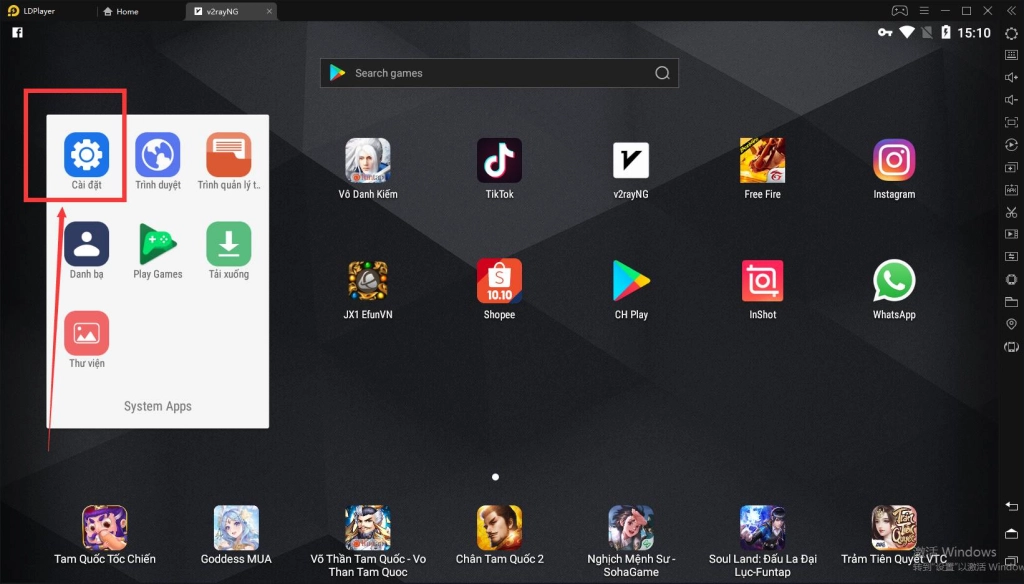The width and height of the screenshot is (1024, 584).
Task: Click the Search games input field
Action: click(x=499, y=72)
